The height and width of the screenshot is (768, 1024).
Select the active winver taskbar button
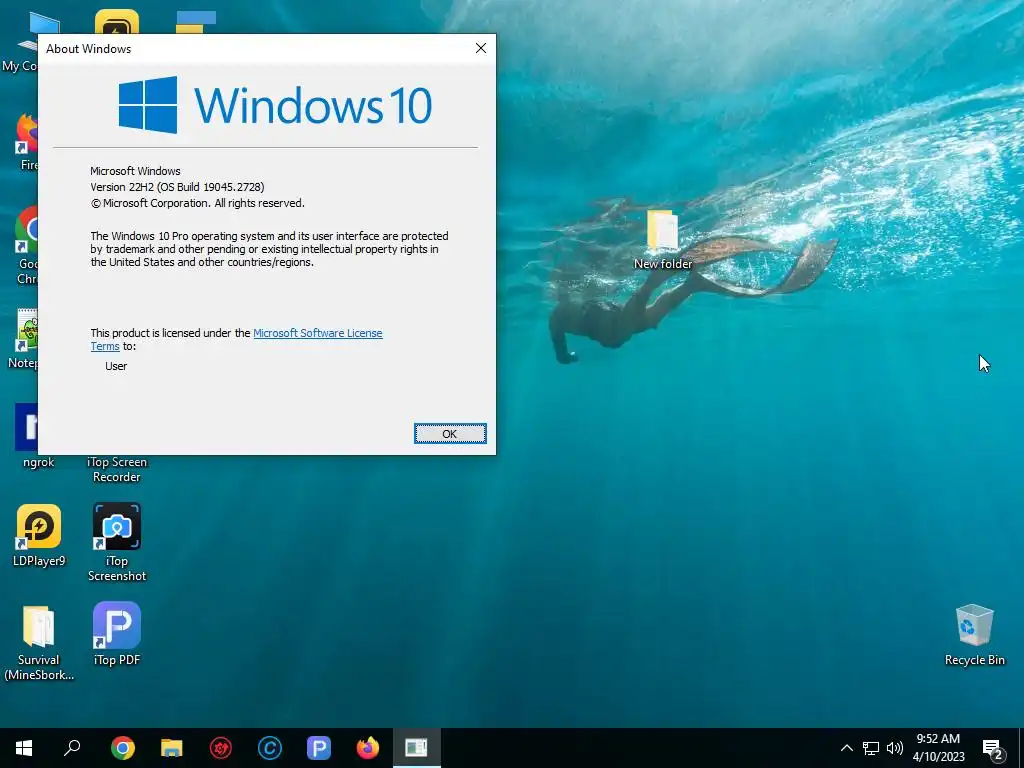click(x=417, y=748)
